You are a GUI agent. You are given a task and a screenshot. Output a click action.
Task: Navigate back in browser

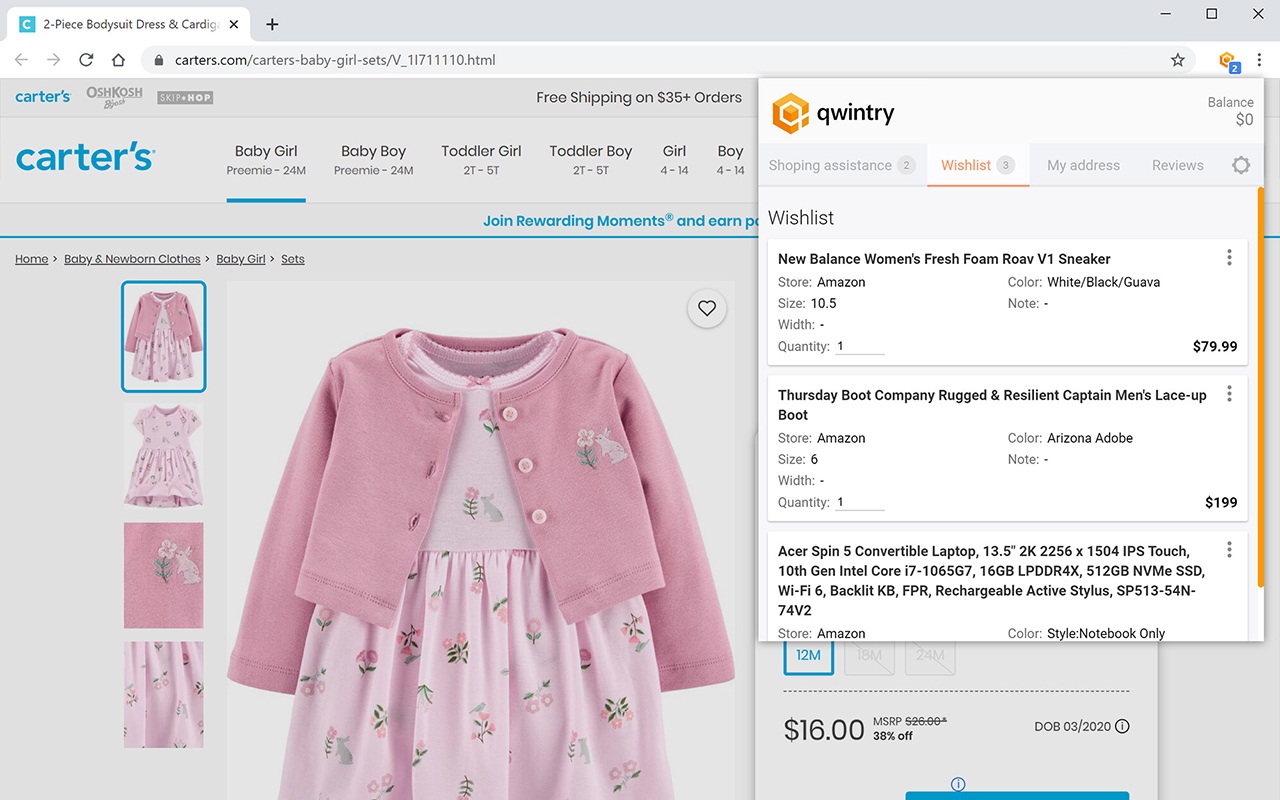pos(22,60)
